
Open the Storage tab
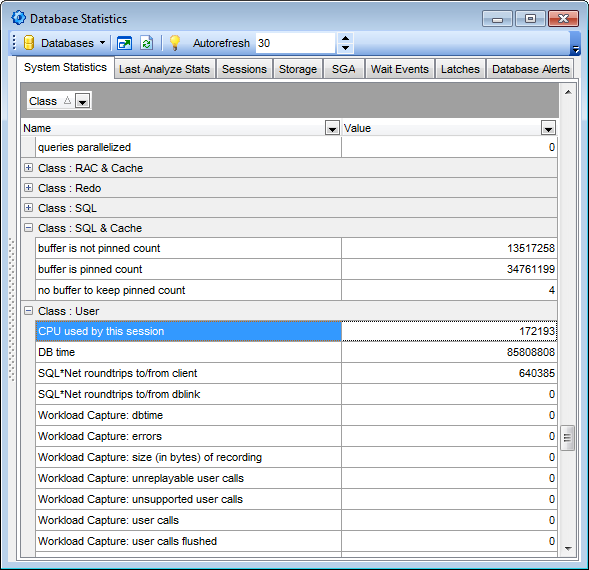pyautogui.click(x=298, y=69)
